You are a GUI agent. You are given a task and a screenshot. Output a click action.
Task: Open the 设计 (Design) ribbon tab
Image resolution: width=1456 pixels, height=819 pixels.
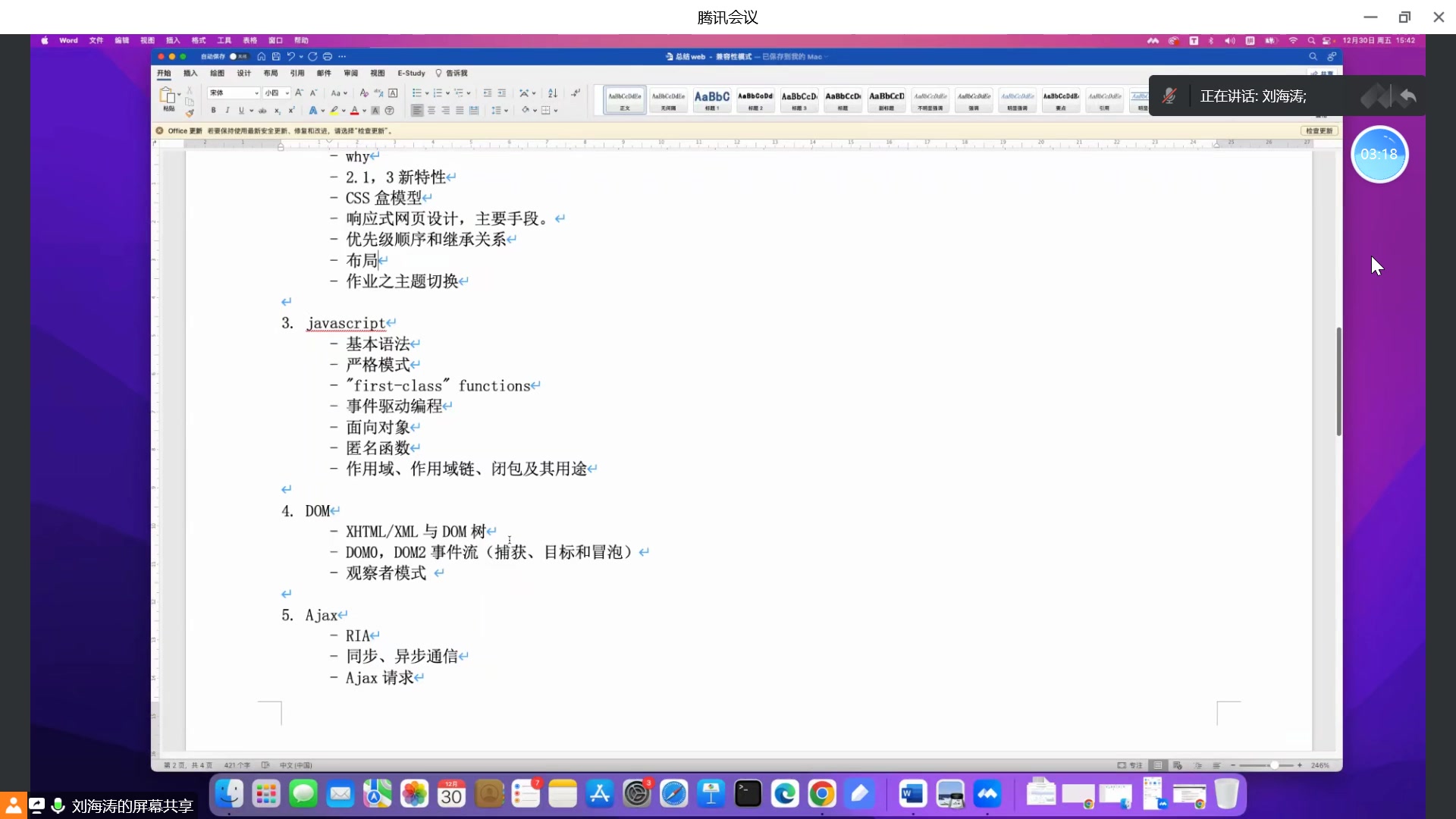(x=243, y=74)
